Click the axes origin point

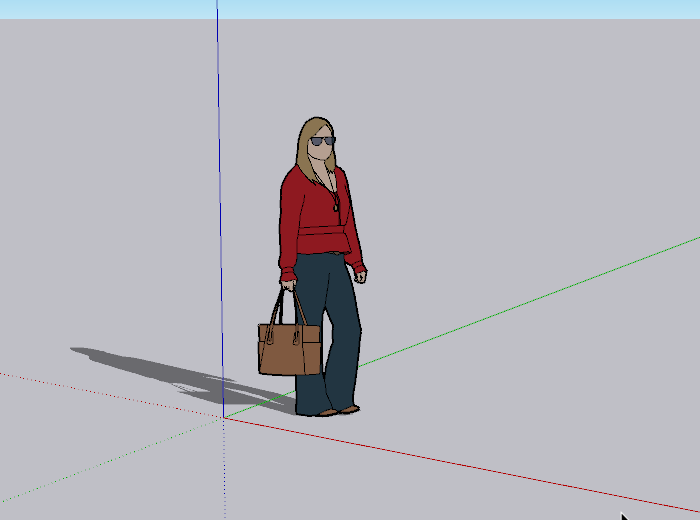(x=222, y=417)
